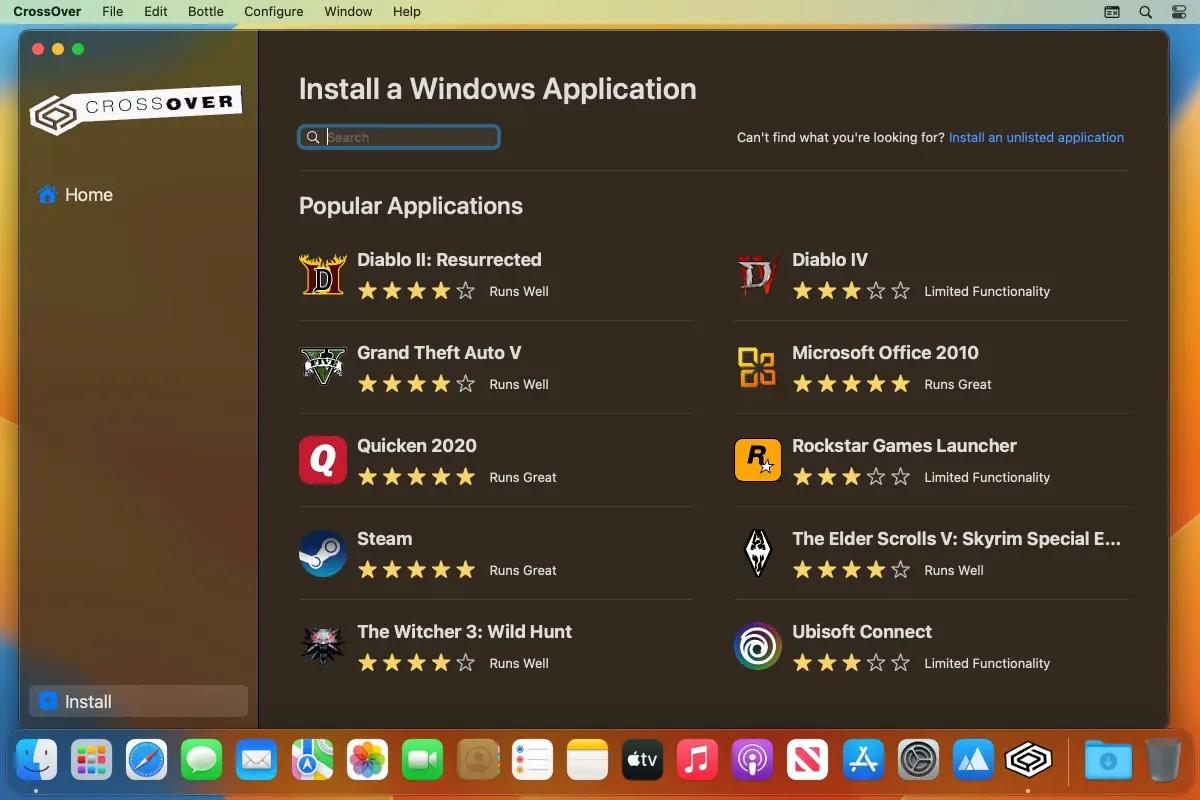Select the Diablo IV title

(830, 259)
